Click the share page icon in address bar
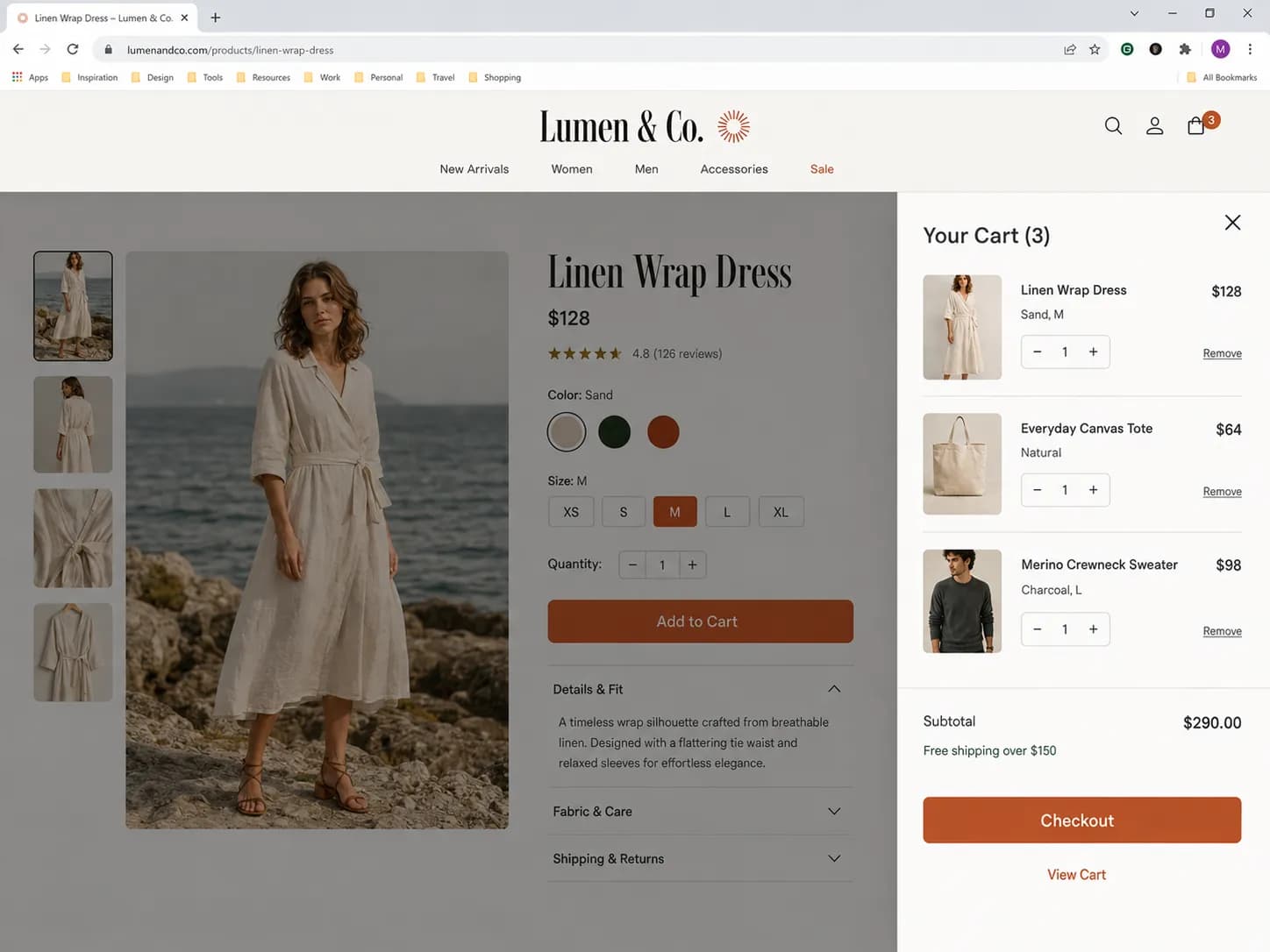The width and height of the screenshot is (1270, 952). 1070,50
